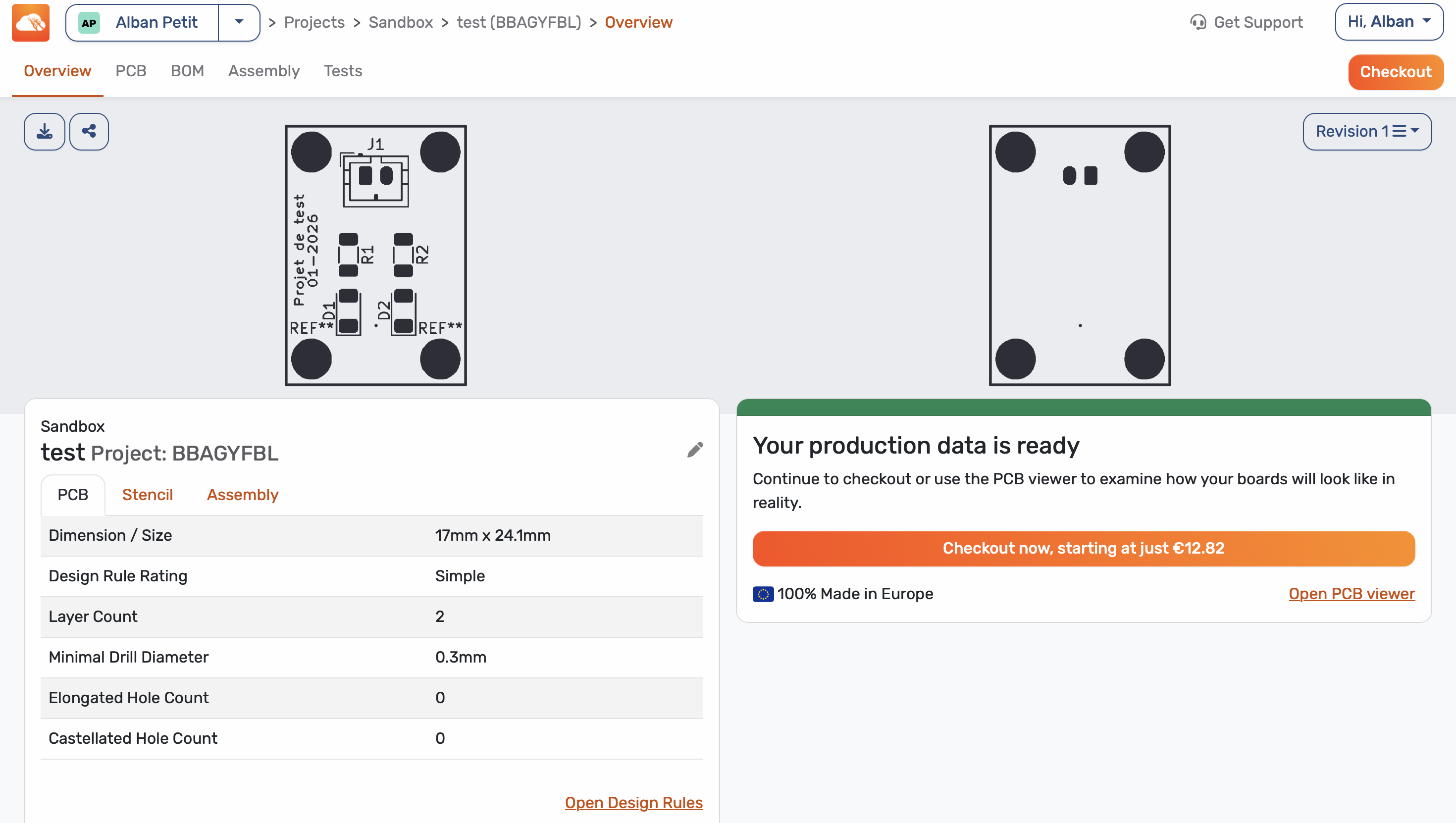Click the Sandbox breadcrumb
The height and width of the screenshot is (823, 1456).
coord(400,23)
